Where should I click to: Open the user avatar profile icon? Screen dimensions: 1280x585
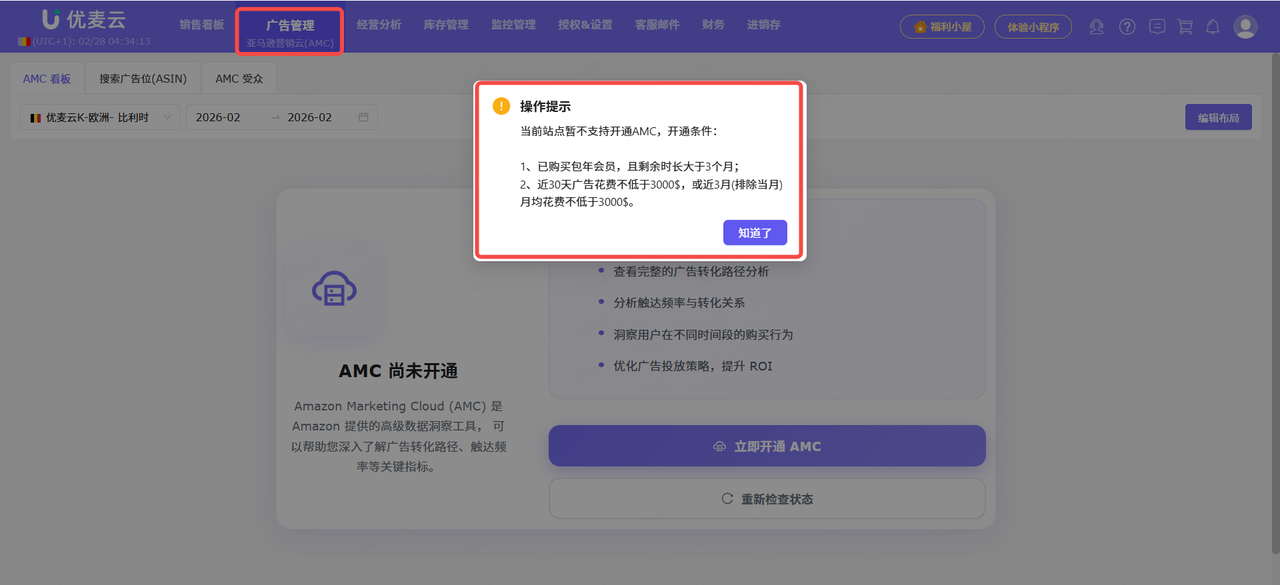point(1245,27)
